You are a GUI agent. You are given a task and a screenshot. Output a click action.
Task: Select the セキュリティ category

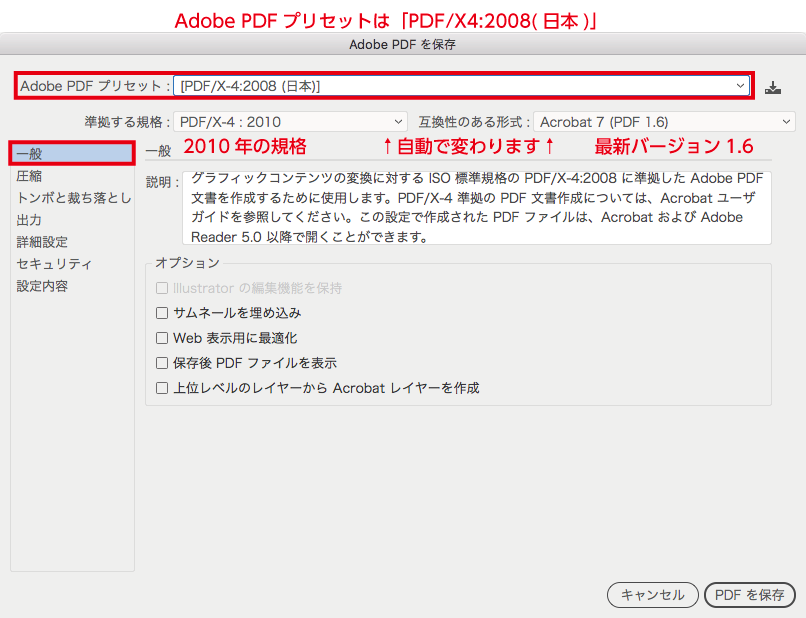point(54,264)
